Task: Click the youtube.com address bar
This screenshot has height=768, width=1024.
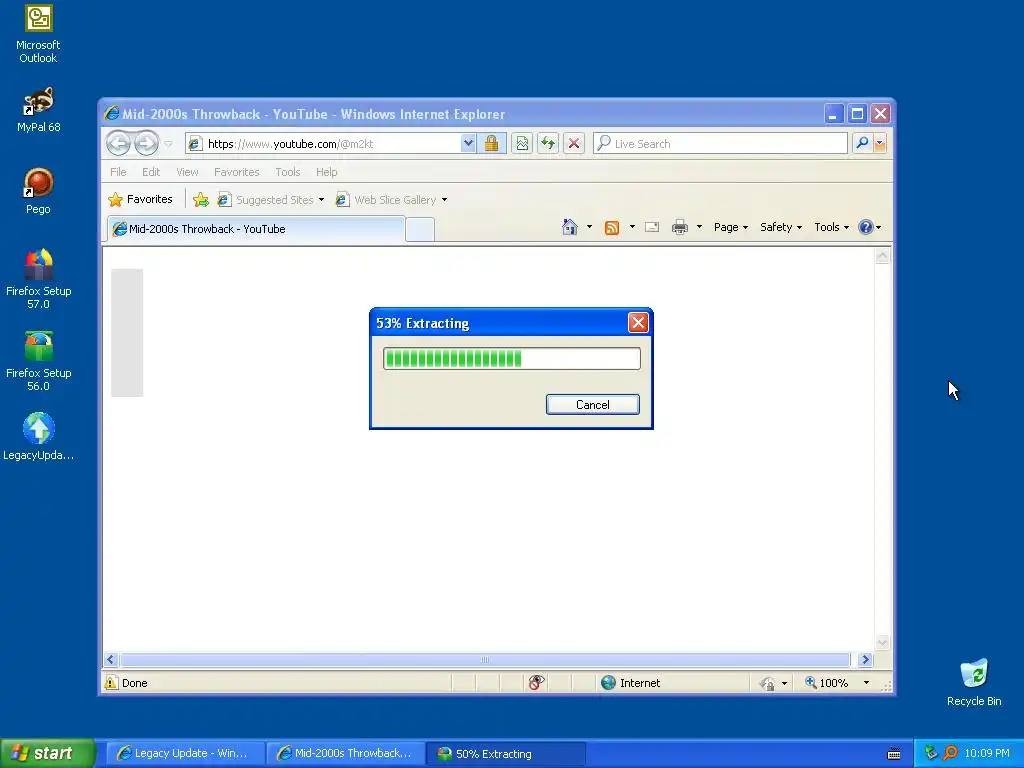Action: point(330,144)
